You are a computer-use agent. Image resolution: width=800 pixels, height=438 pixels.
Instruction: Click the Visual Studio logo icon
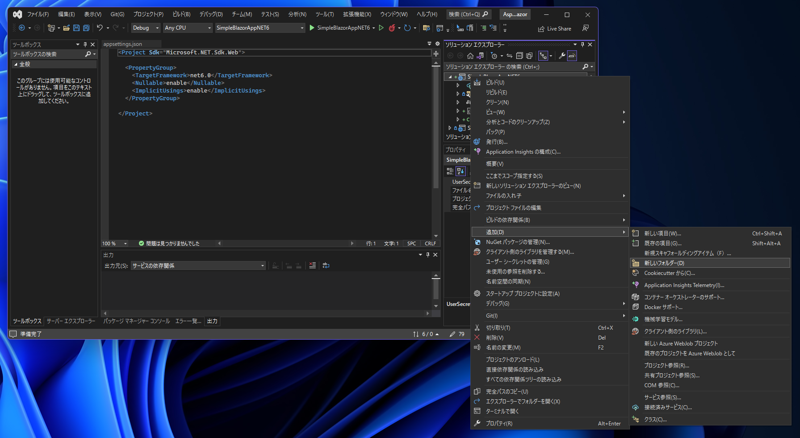17,14
